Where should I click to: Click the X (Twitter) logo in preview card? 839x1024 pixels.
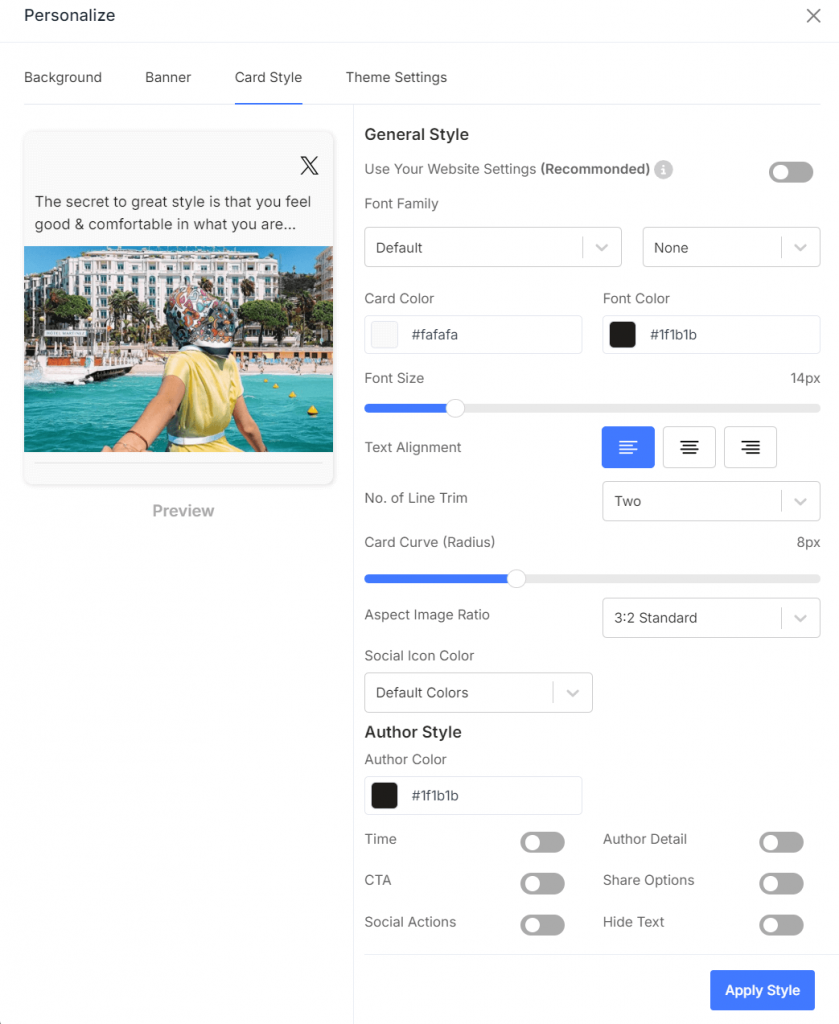(309, 165)
